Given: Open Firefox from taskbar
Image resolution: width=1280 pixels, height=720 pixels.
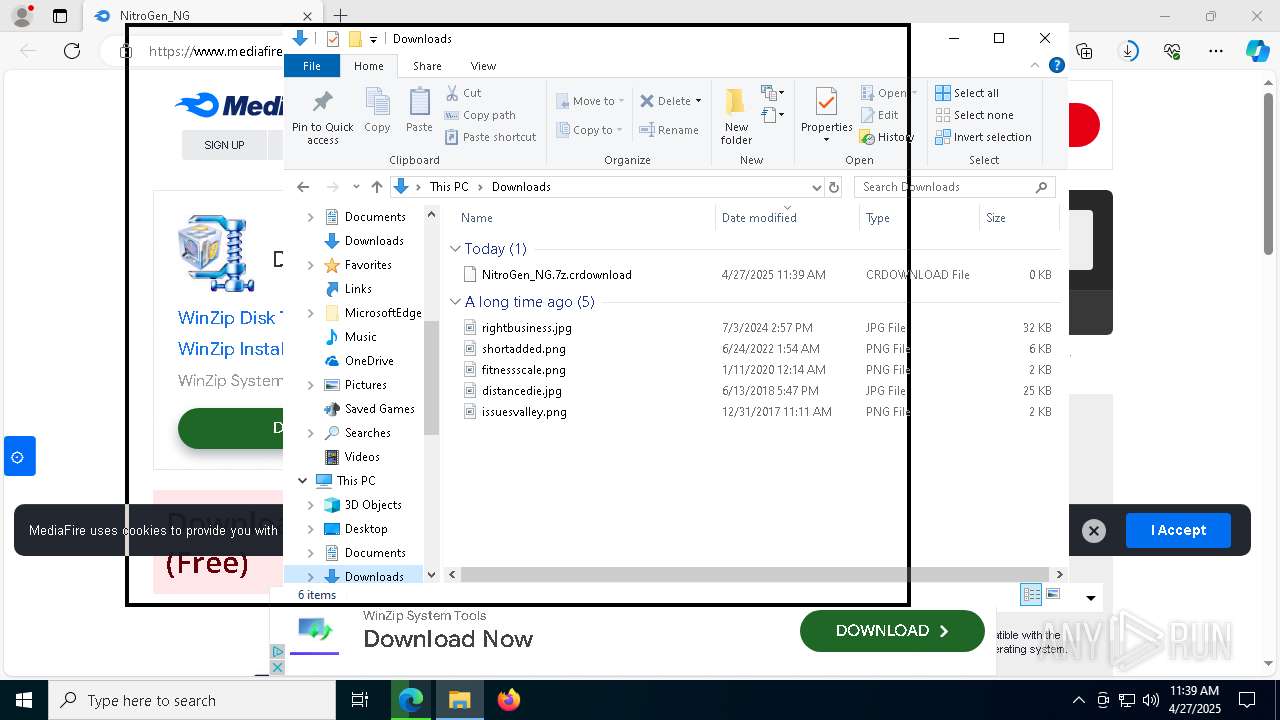Looking at the screenshot, I should (x=509, y=700).
